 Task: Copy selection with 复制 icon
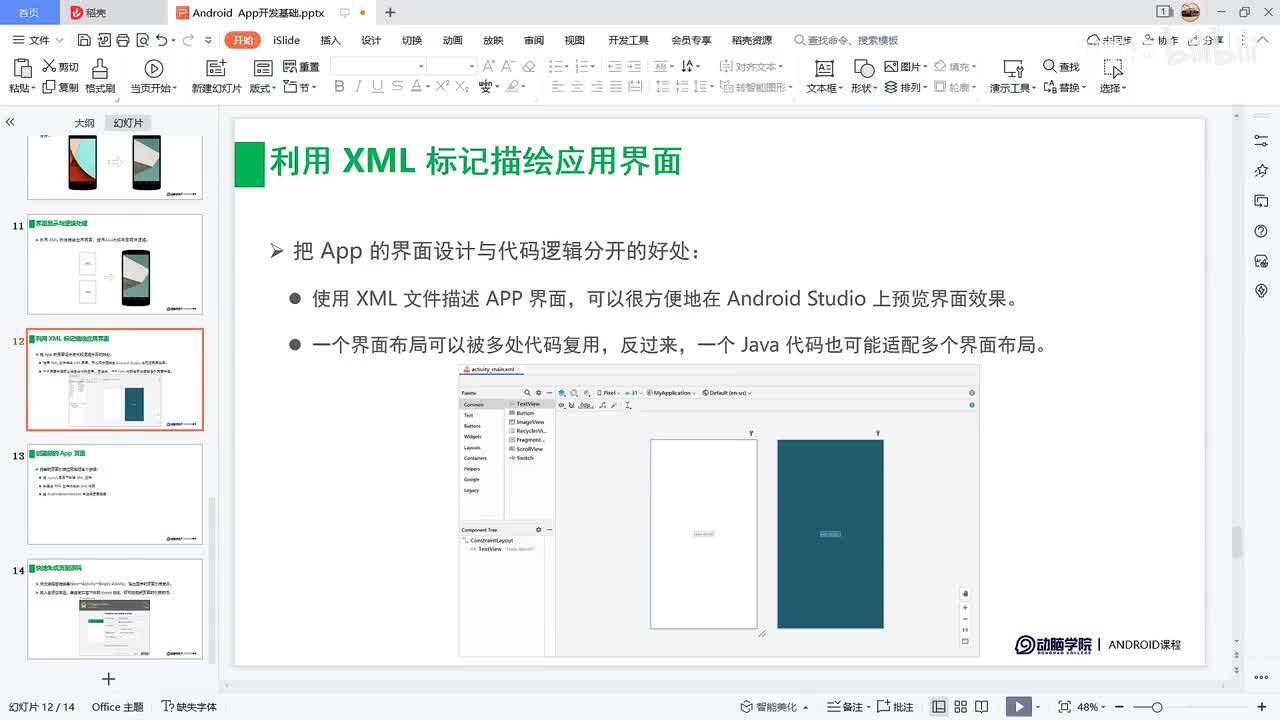(60, 87)
